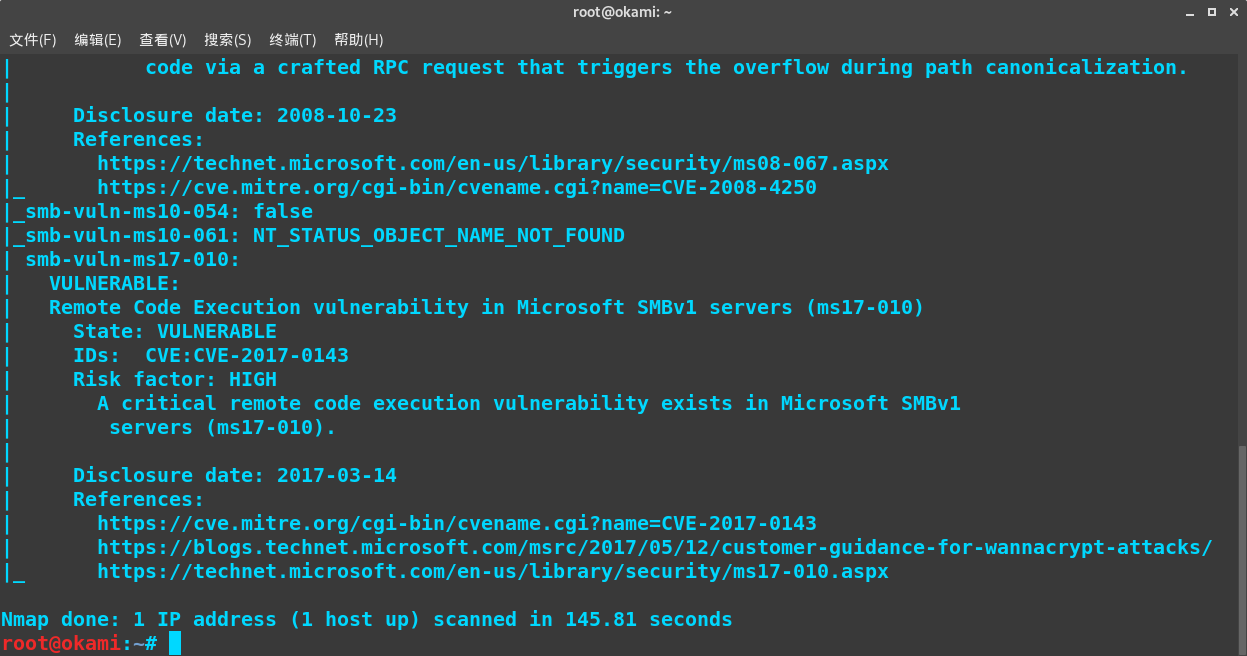The height and width of the screenshot is (656, 1247).
Task: Click the wannacrypt customer-guidance blogs.technet.microsoft.com link
Action: pyautogui.click(x=654, y=547)
